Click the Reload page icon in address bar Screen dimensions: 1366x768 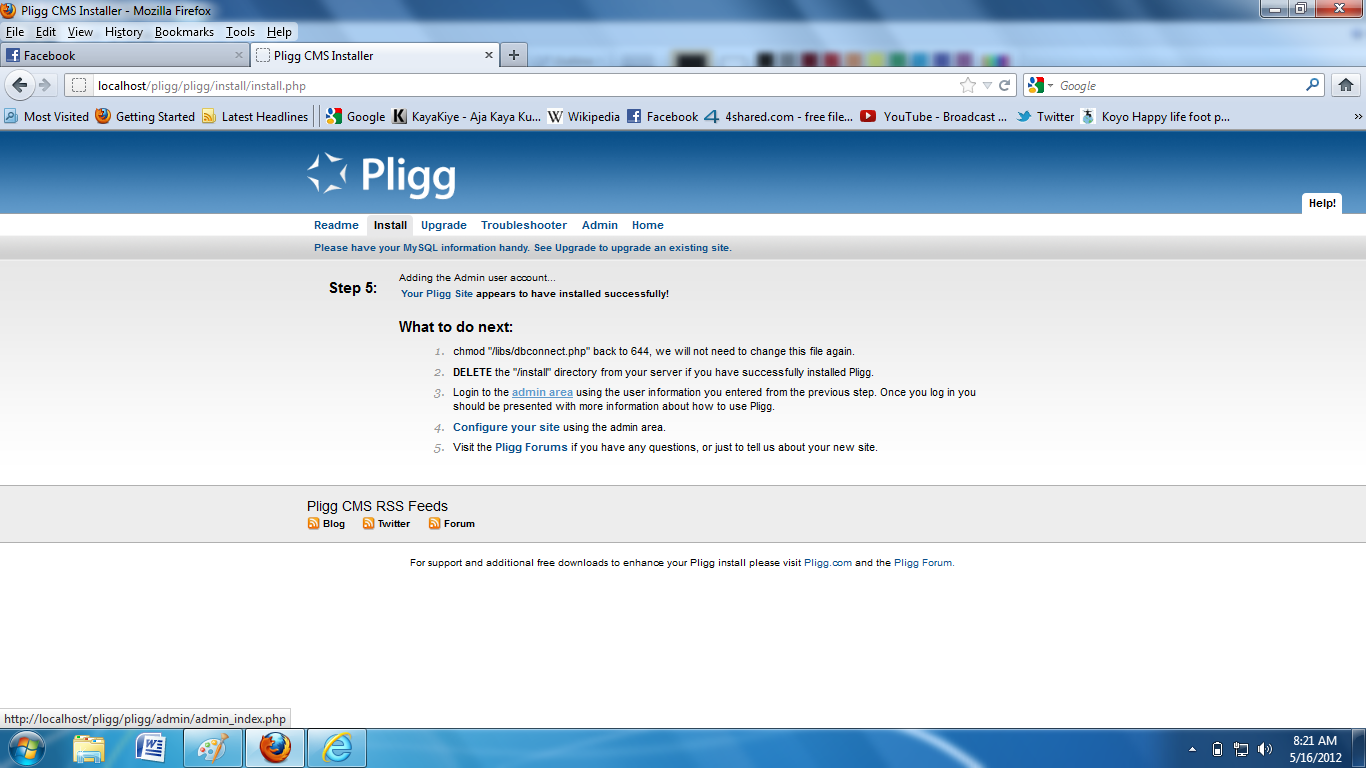coord(1005,85)
